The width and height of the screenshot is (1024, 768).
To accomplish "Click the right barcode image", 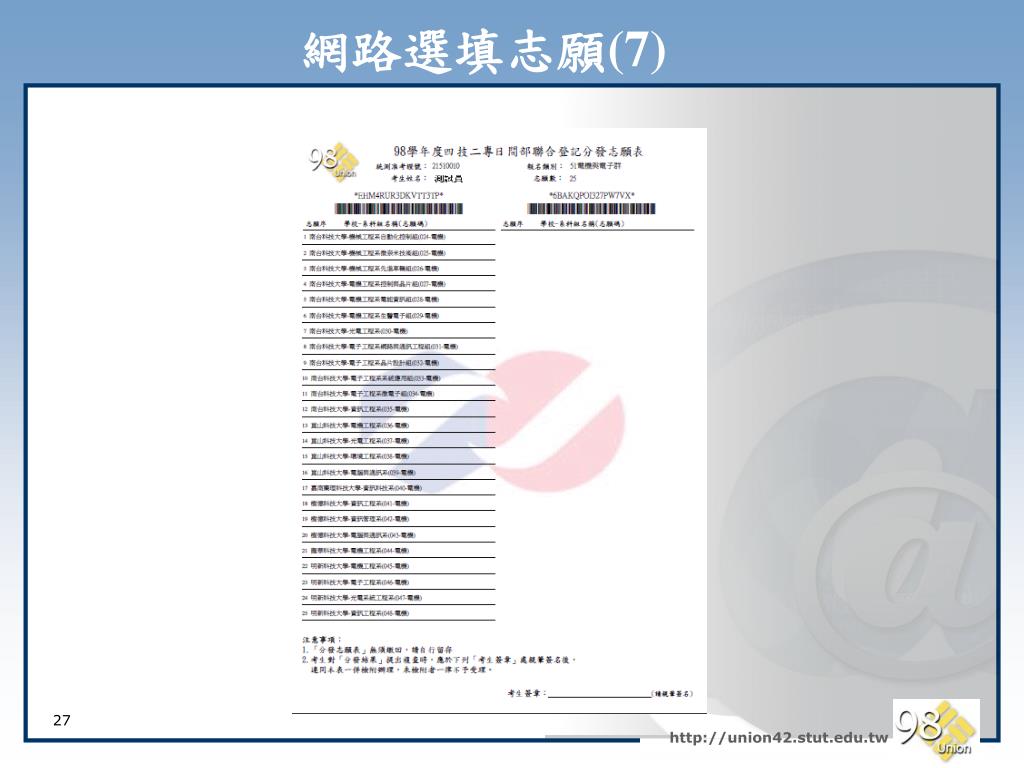I will 591,209.
